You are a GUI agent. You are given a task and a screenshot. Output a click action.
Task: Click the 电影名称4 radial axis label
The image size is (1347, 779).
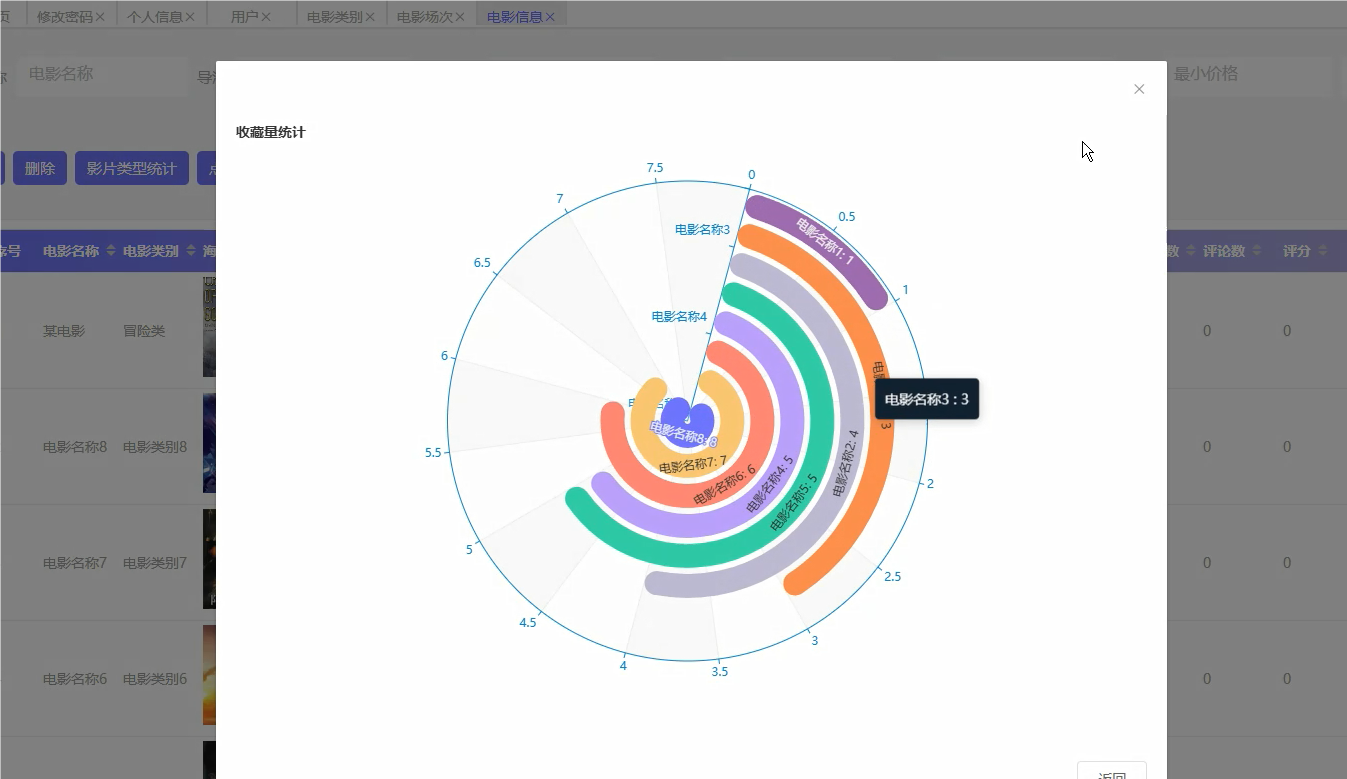tap(679, 317)
